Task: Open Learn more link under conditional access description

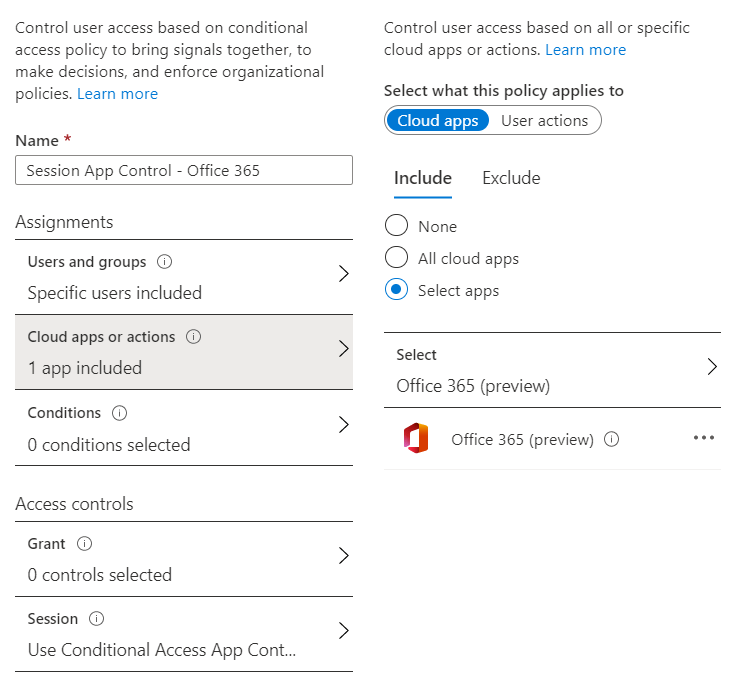Action: 117,94
